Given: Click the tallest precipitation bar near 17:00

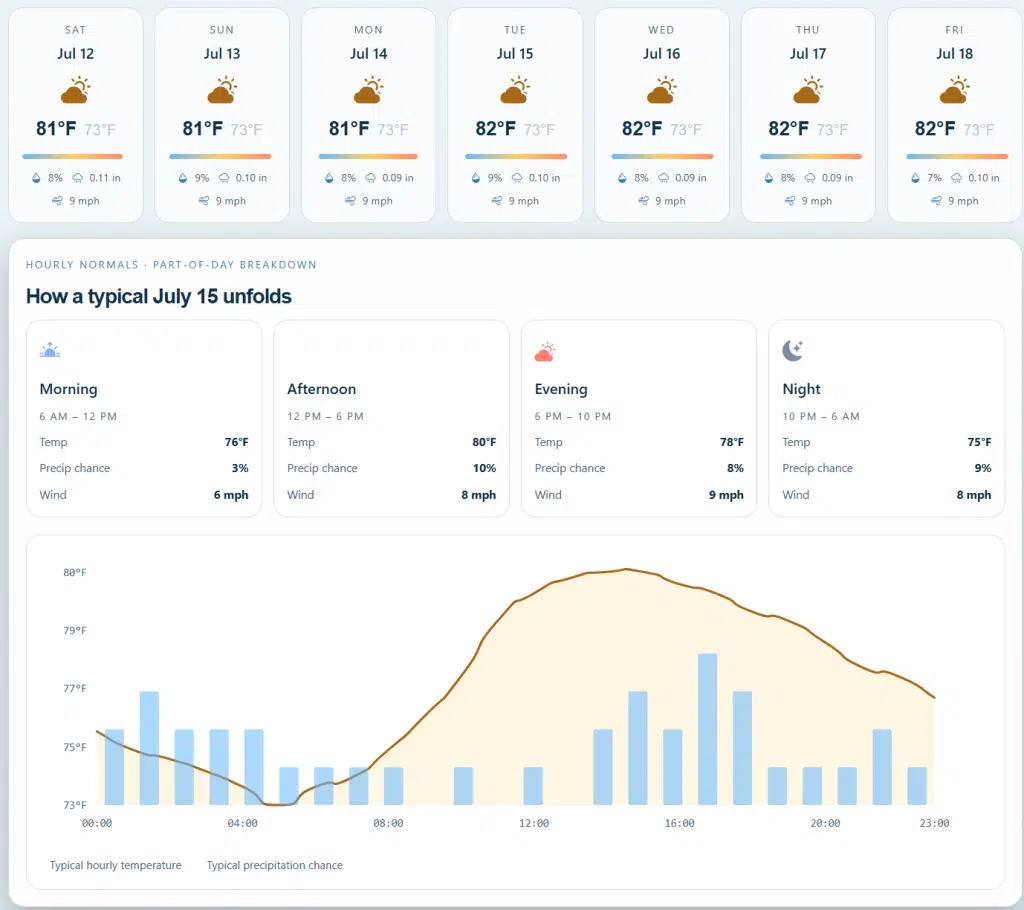Looking at the screenshot, I should pyautogui.click(x=707, y=728).
